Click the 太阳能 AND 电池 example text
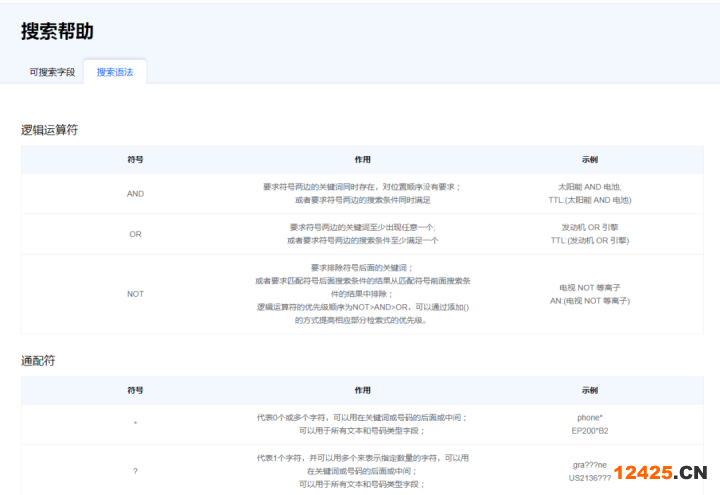Screen dimensions: 720x495 (x=589, y=187)
